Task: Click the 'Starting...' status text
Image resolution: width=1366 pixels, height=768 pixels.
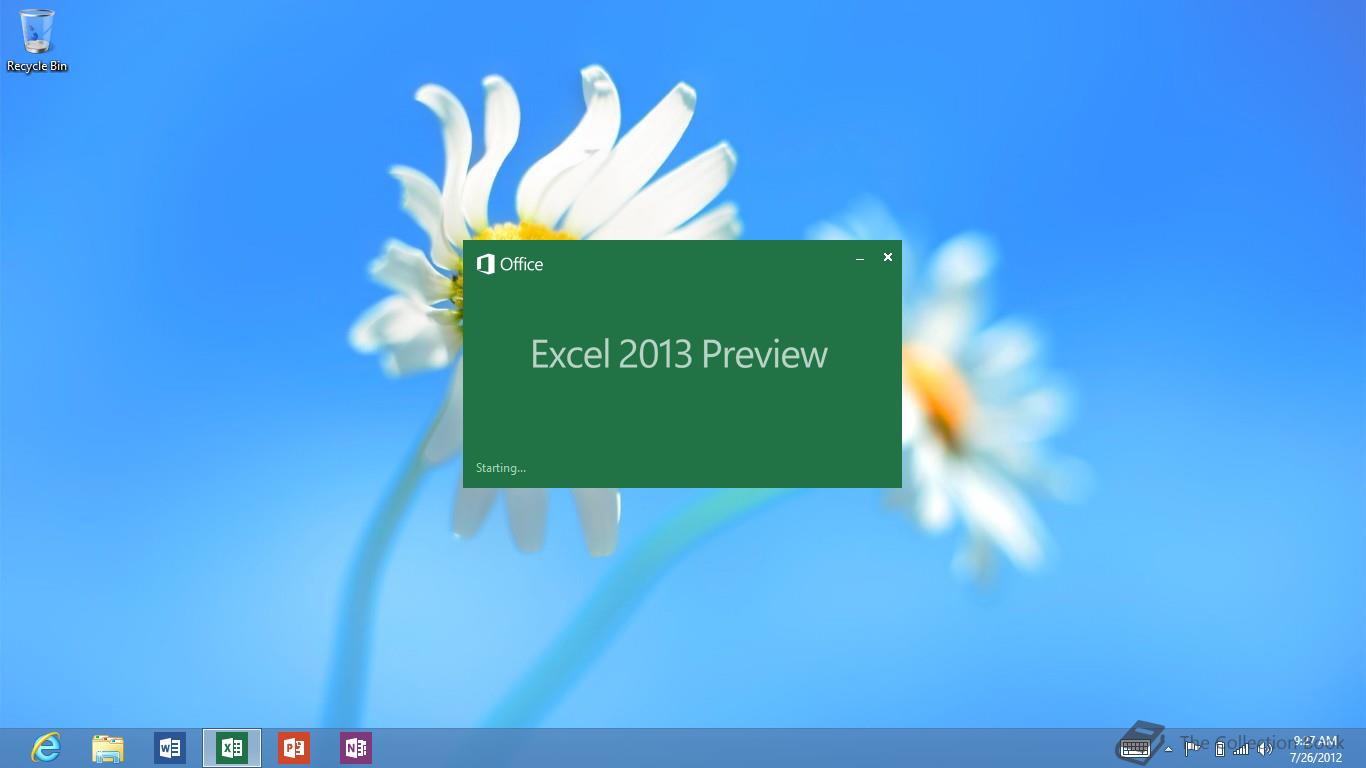Action: click(501, 467)
